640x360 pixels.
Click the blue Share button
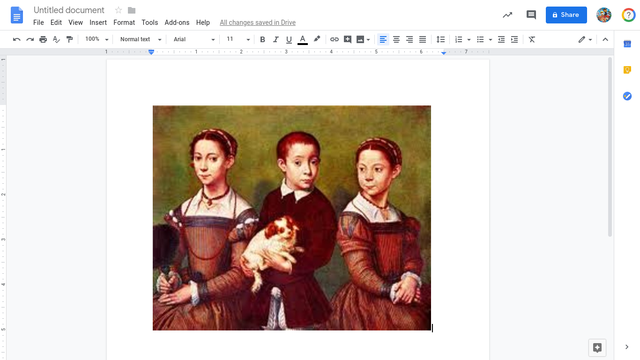[566, 15]
